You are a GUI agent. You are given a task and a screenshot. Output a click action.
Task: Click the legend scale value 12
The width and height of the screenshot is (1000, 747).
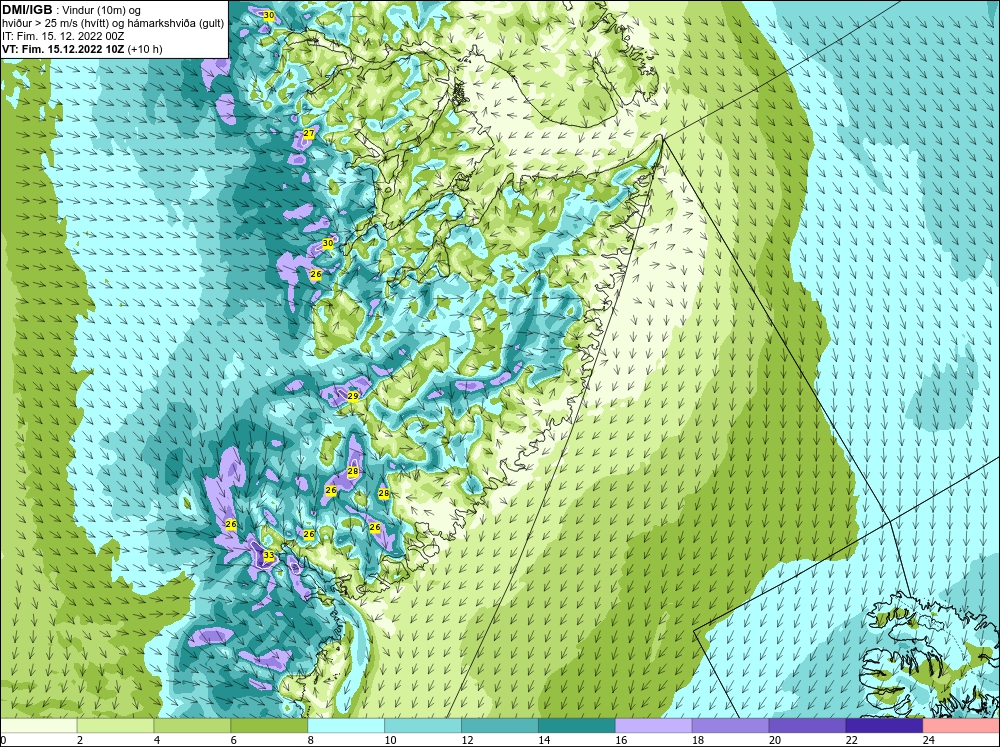click(467, 740)
